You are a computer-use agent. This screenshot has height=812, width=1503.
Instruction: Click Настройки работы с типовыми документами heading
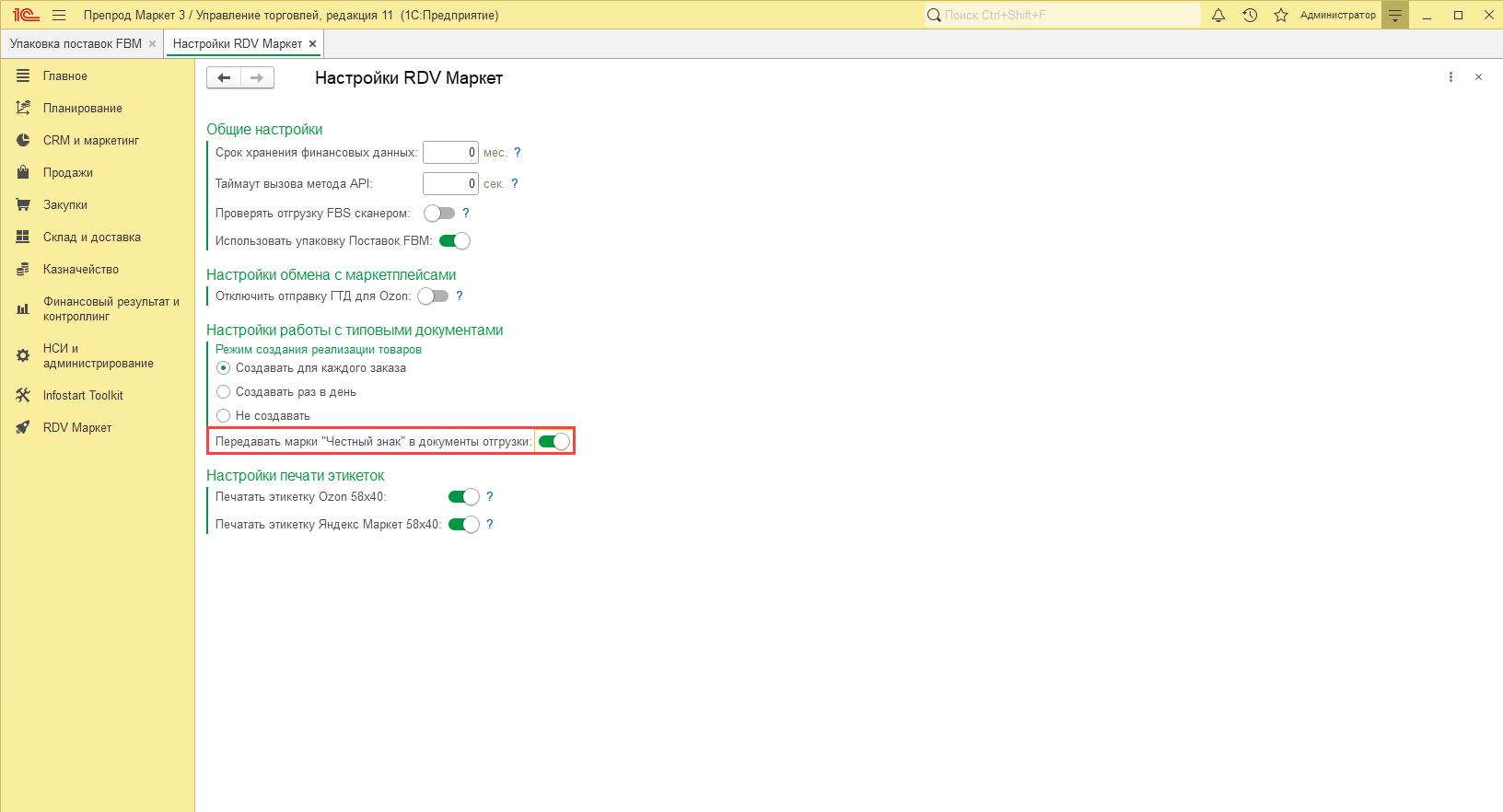pos(355,330)
